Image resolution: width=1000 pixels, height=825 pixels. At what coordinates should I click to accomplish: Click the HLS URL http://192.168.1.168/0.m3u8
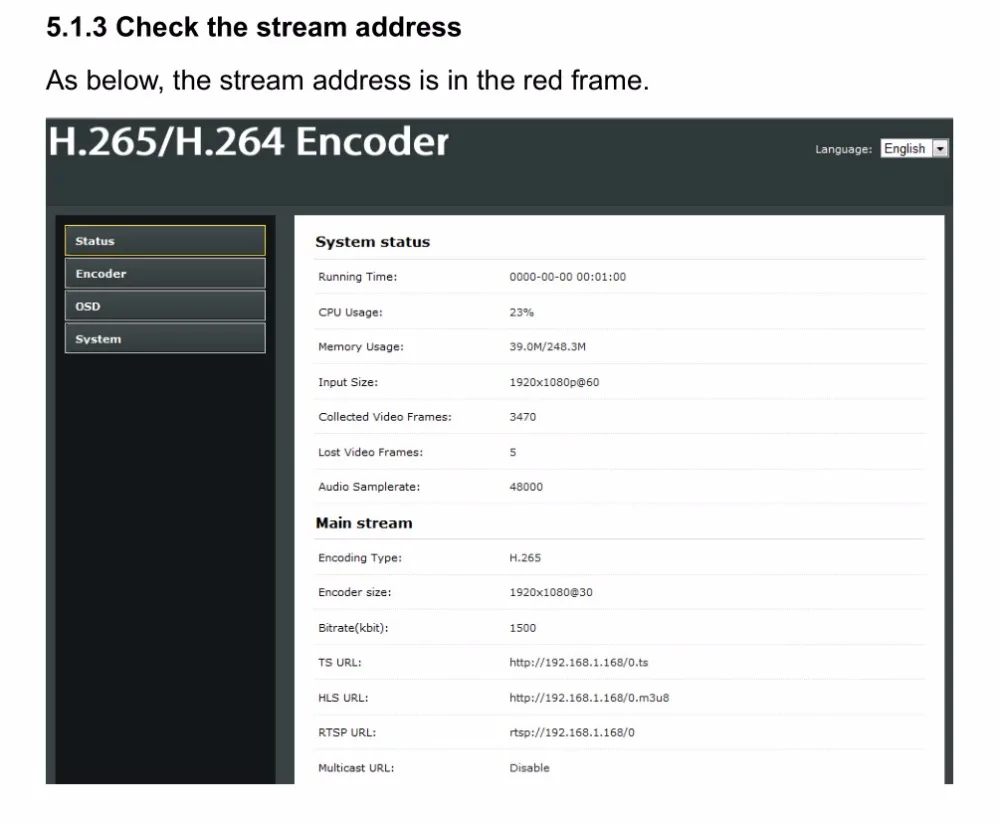[589, 697]
